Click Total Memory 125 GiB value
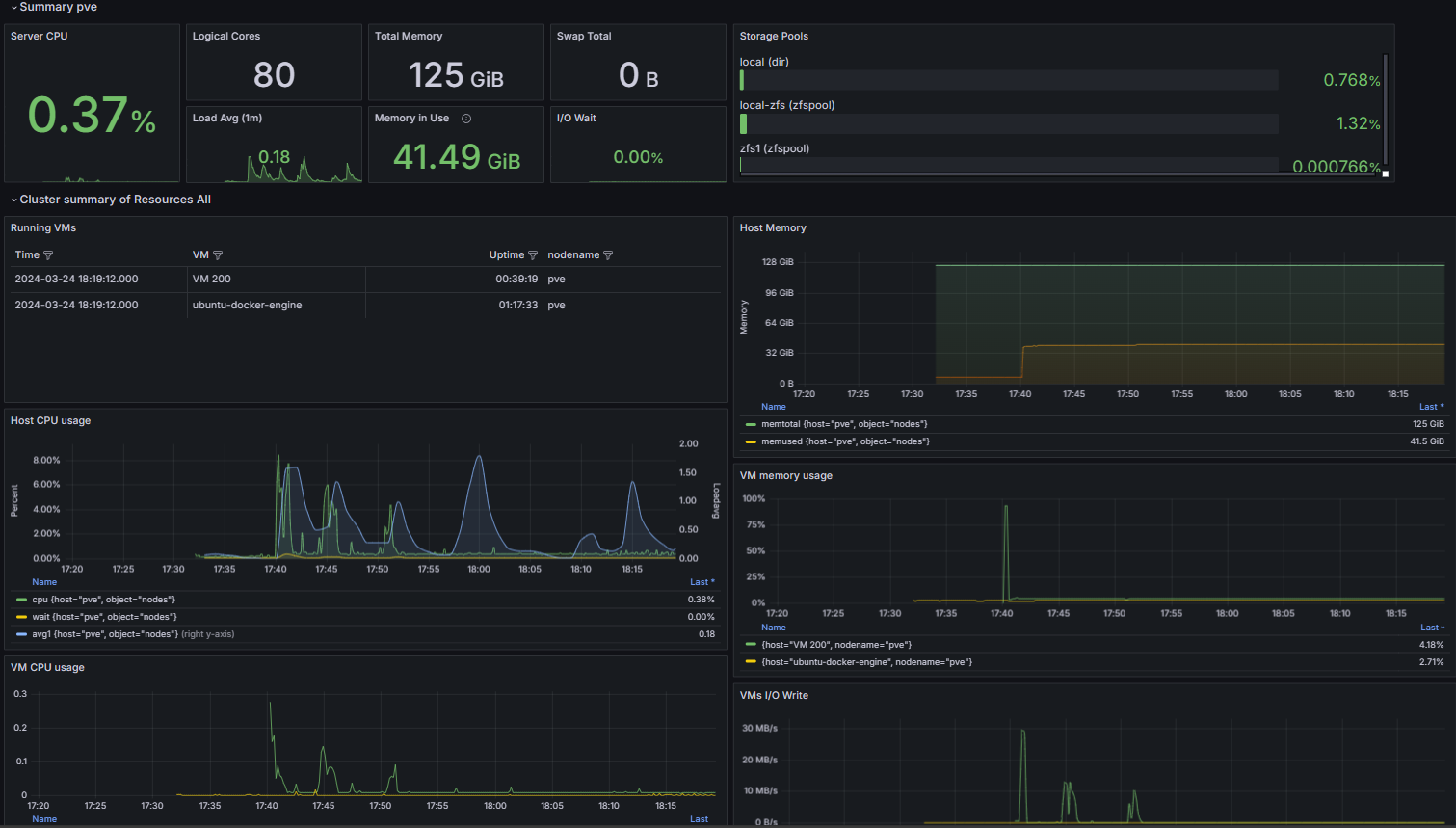This screenshot has width=1456, height=828. coord(456,74)
